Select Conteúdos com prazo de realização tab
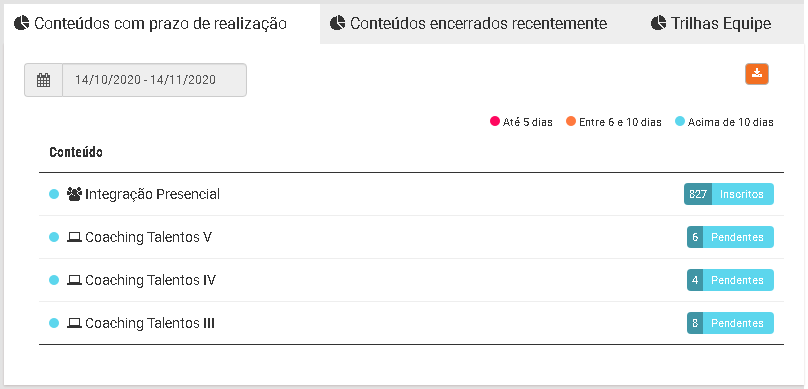Screen dimensions: 808x389 click(162, 23)
